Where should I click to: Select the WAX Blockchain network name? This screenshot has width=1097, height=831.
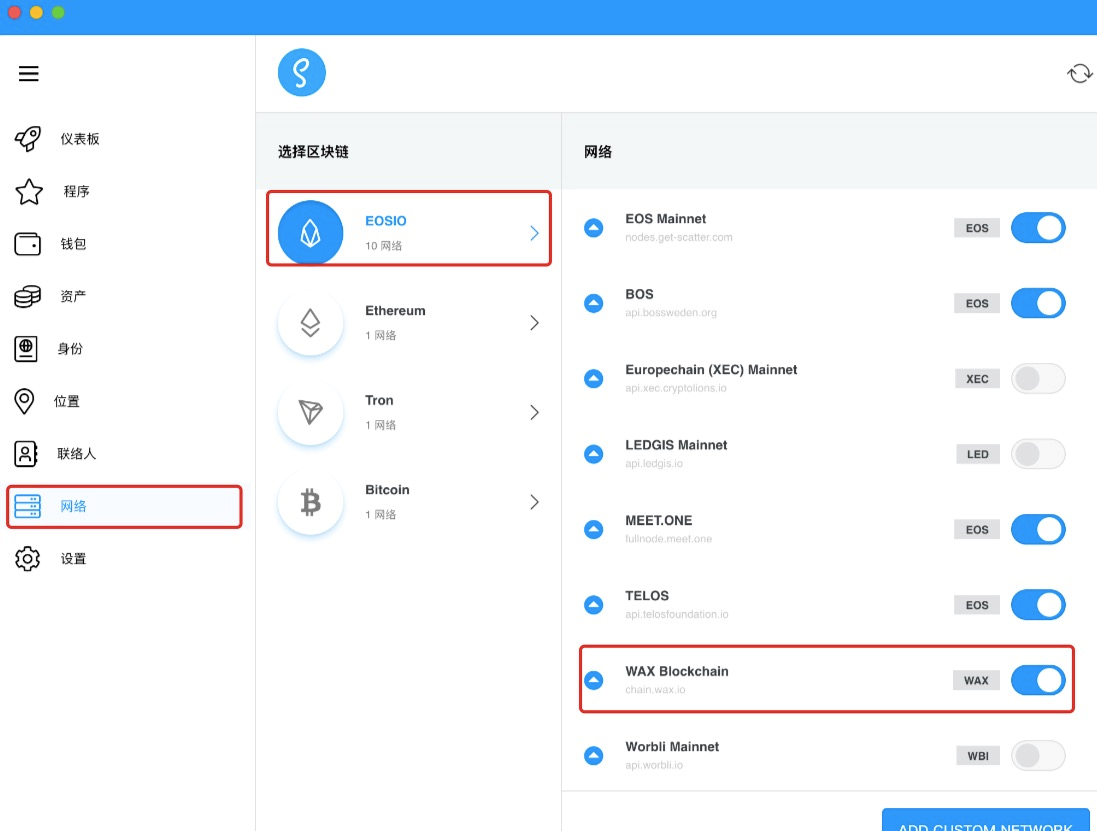click(677, 671)
